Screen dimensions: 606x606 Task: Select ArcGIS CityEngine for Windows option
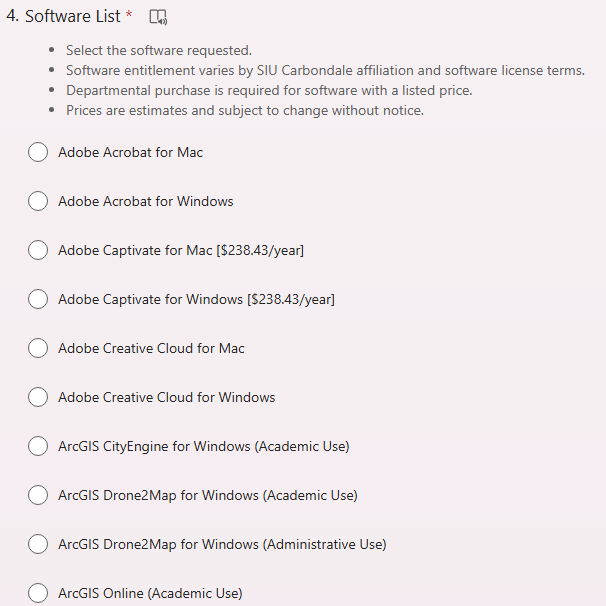click(38, 446)
